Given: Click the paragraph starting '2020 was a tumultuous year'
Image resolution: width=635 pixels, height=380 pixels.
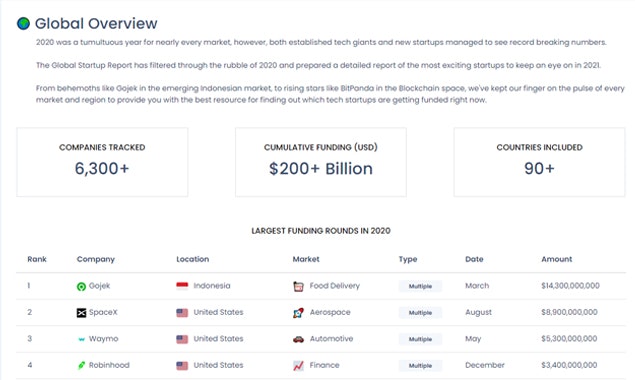Looking at the screenshot, I should (321, 42).
